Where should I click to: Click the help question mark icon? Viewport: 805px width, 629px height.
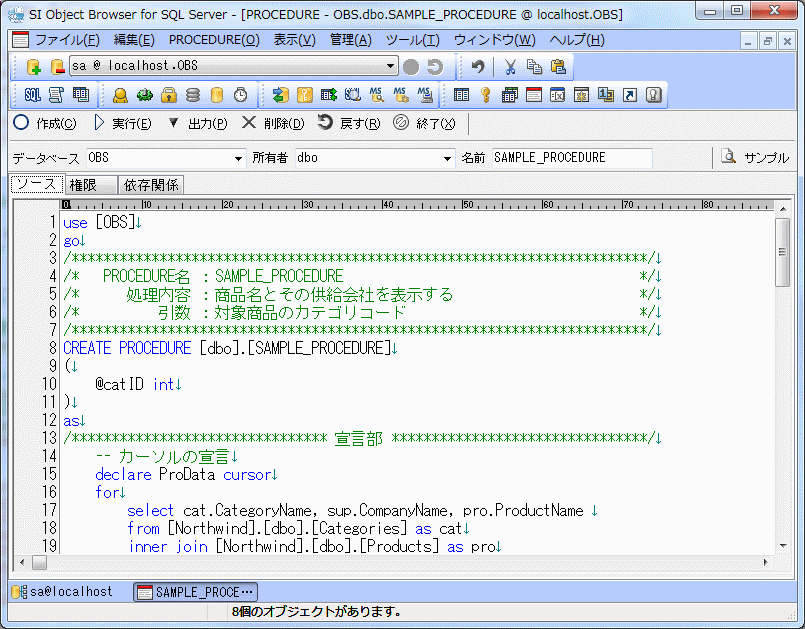(x=654, y=95)
